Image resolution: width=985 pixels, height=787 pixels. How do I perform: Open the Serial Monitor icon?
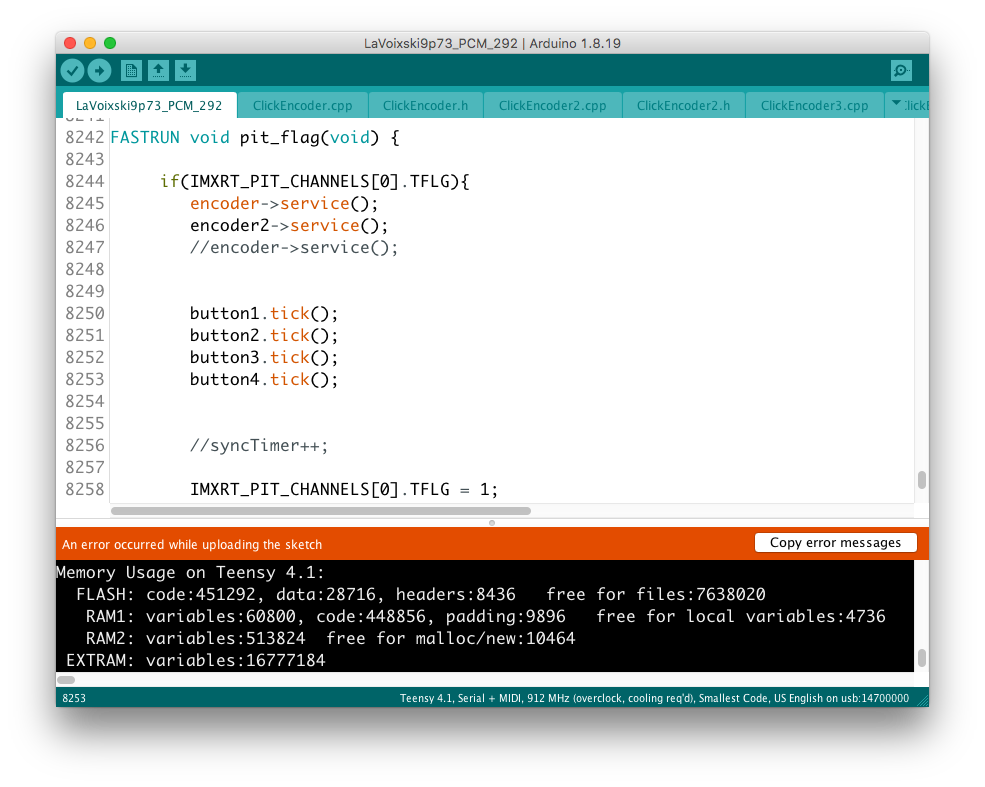(x=901, y=70)
